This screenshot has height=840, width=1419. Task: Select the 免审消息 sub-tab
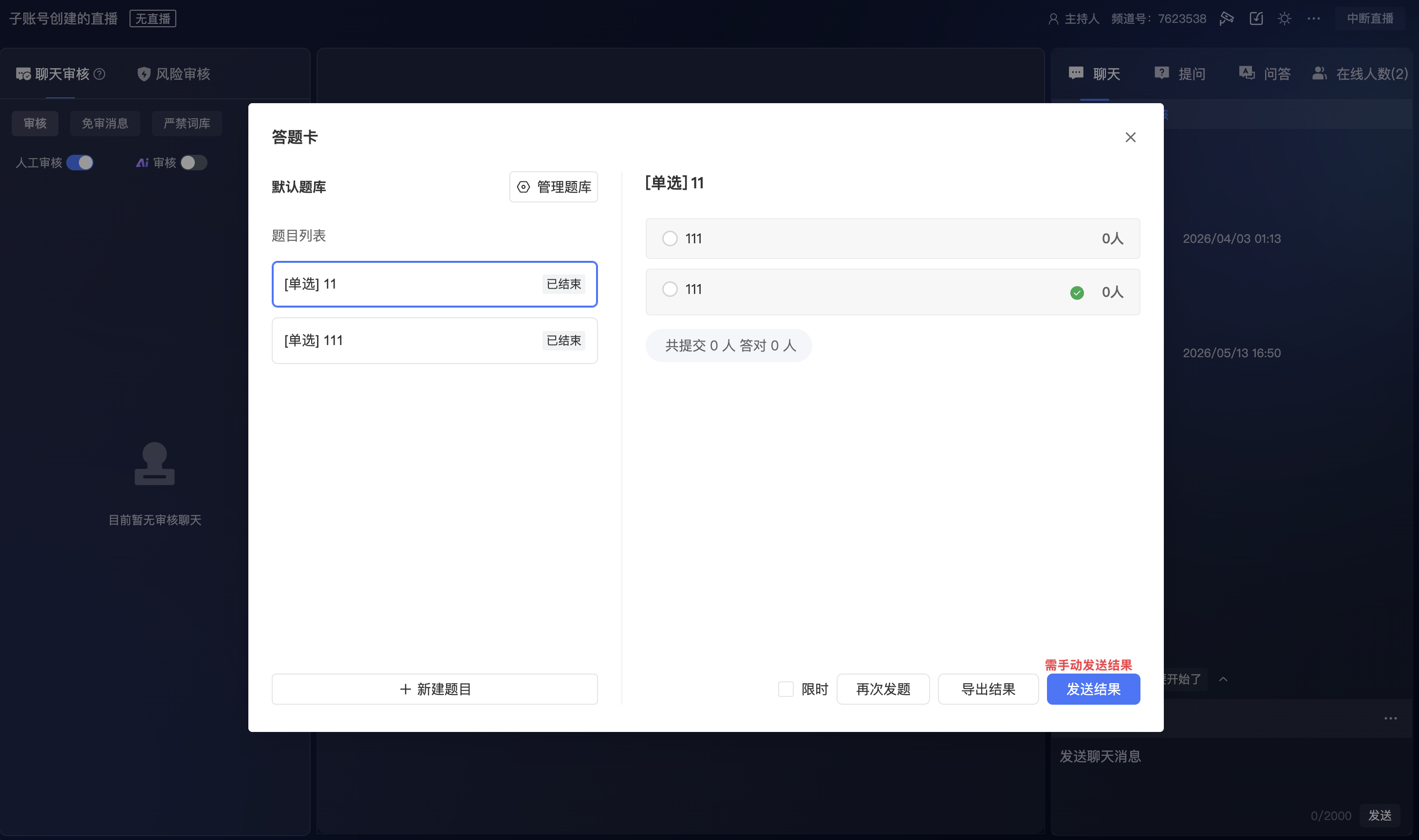tap(105, 124)
